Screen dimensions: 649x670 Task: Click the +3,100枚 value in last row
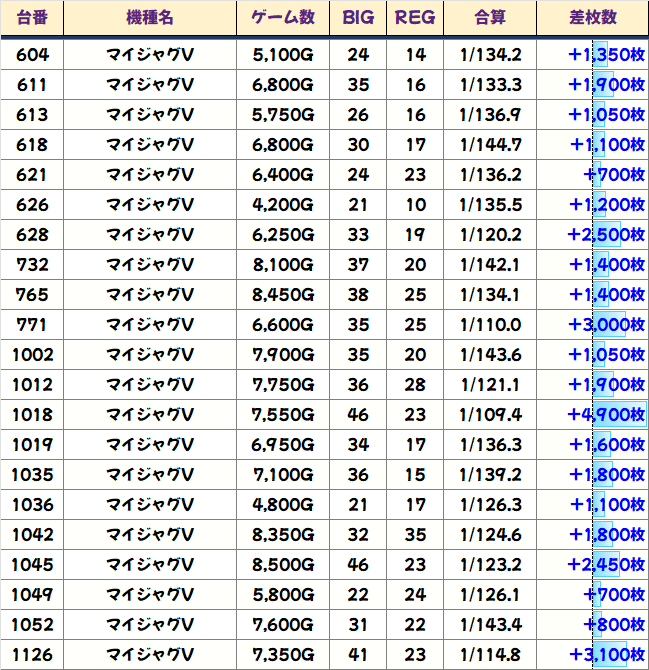point(607,655)
